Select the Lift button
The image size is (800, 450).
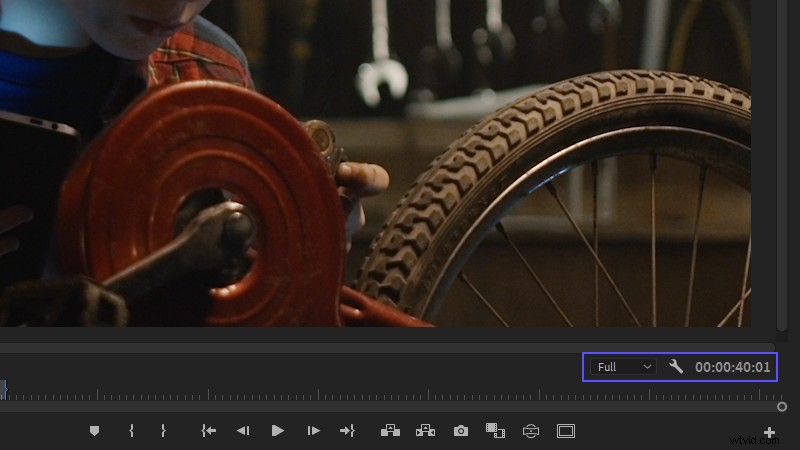click(390, 431)
